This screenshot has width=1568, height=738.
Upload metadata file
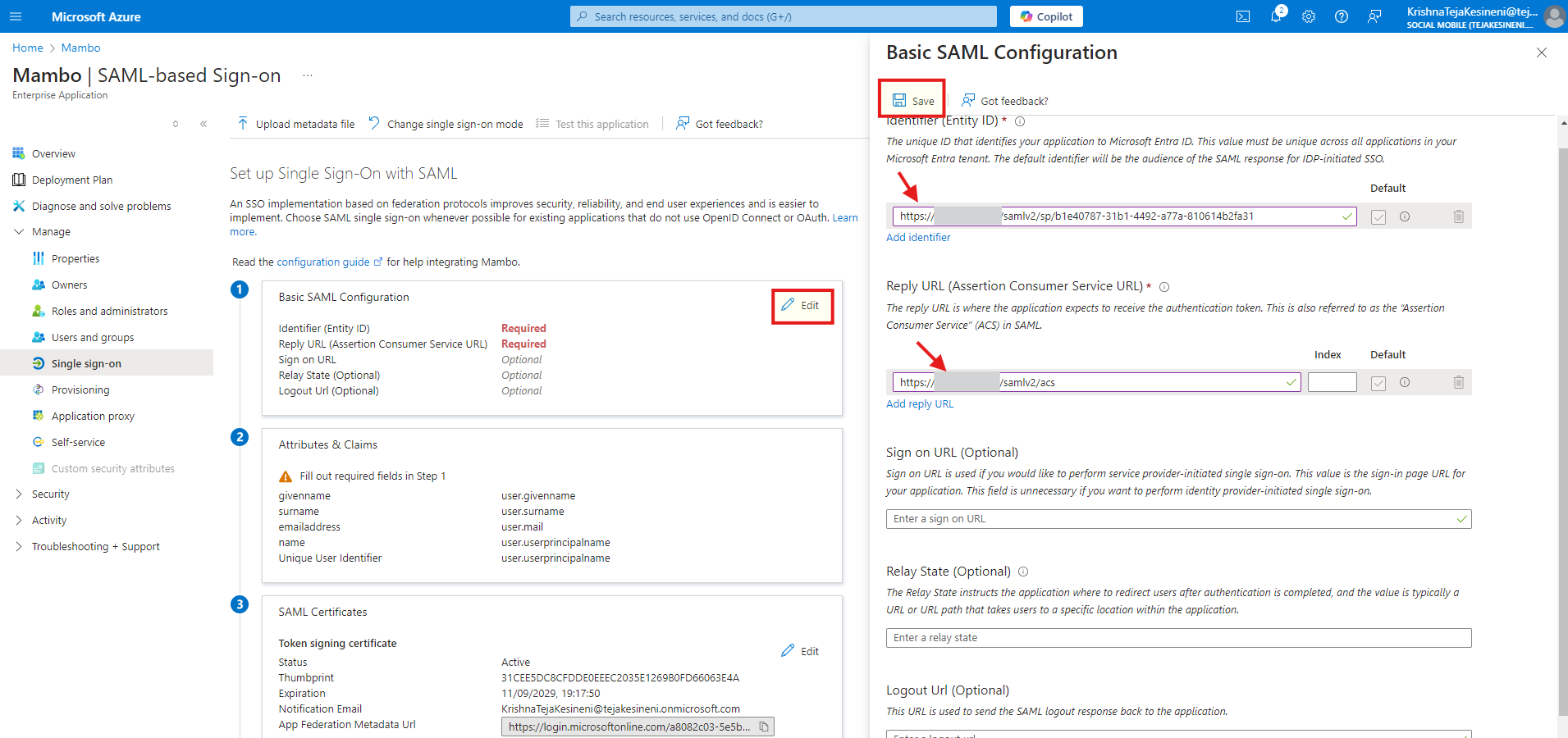(295, 124)
